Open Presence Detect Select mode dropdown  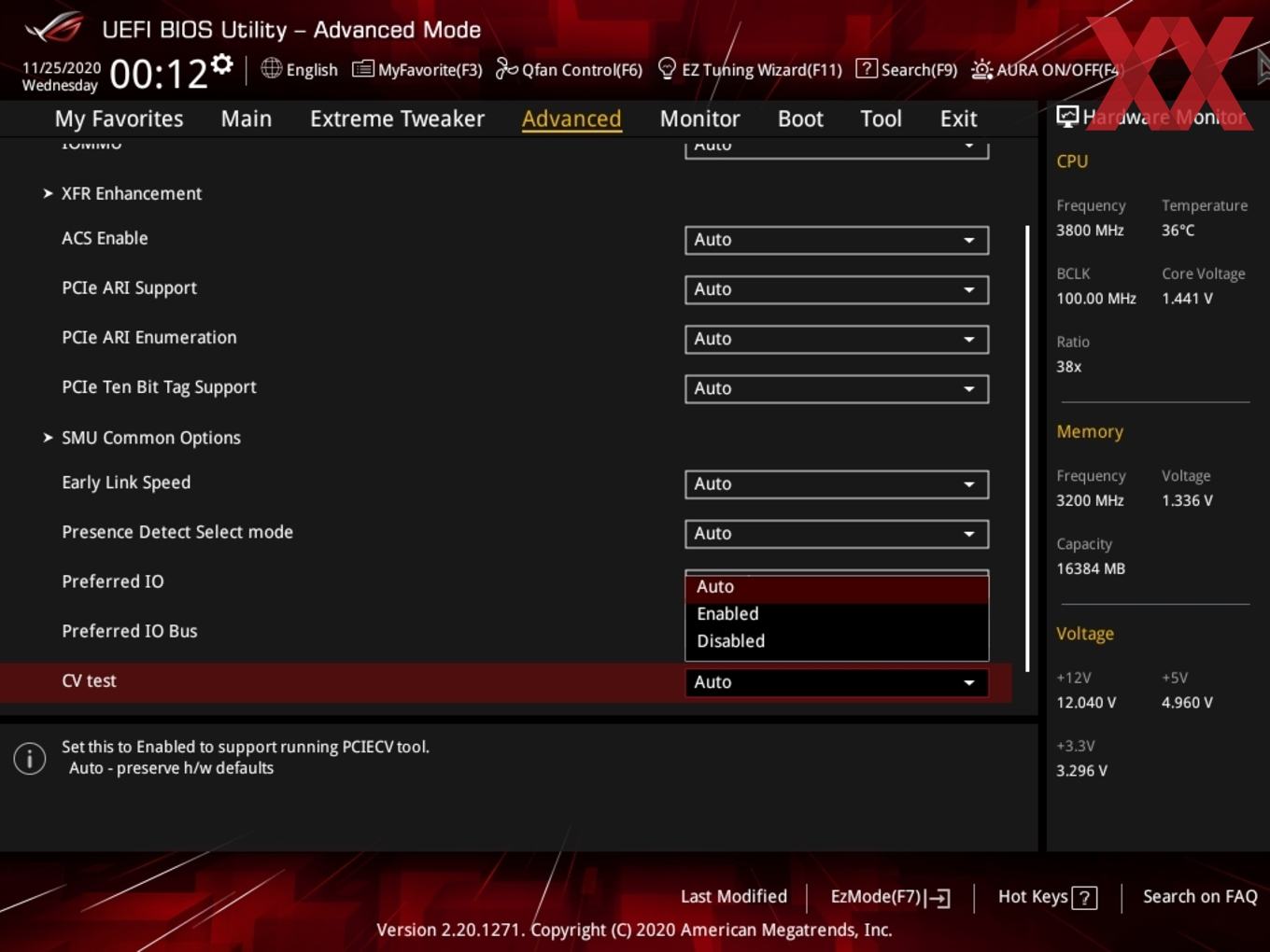837,534
